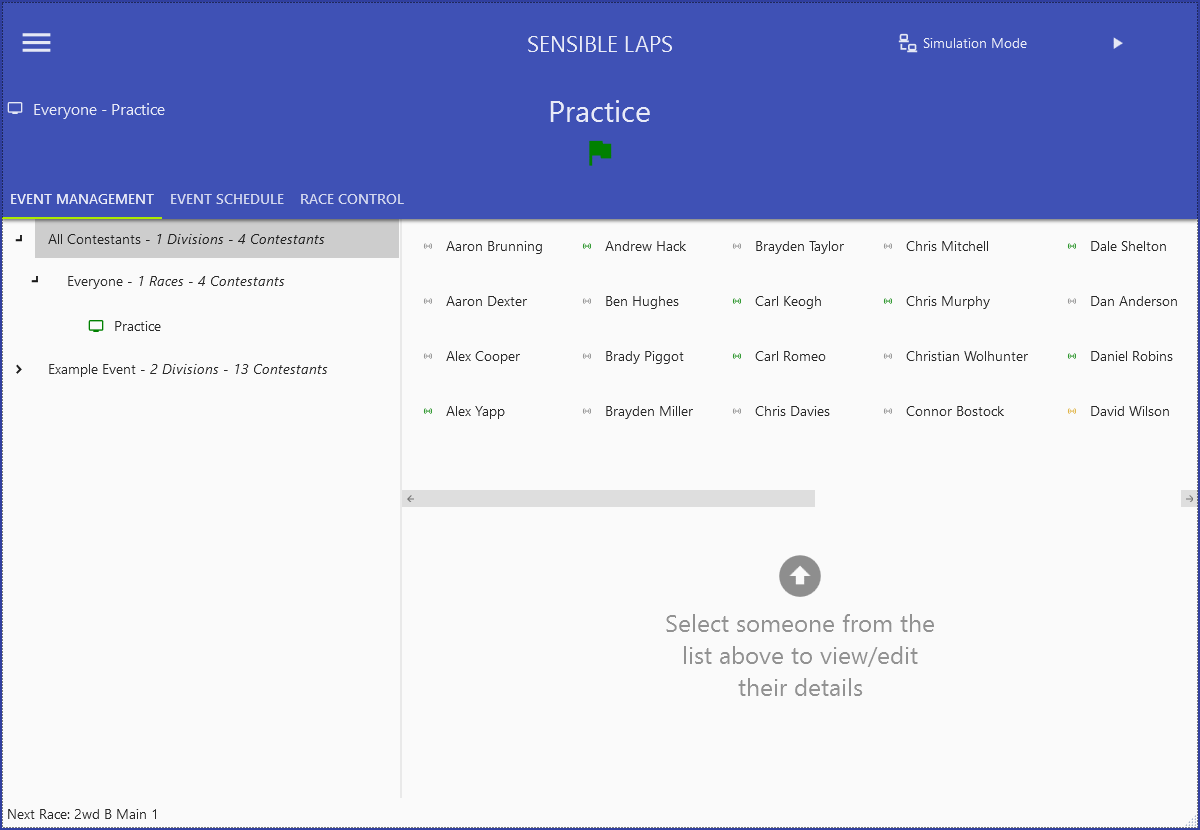Click yellow transponder icon beside David Wilson

pos(1072,411)
